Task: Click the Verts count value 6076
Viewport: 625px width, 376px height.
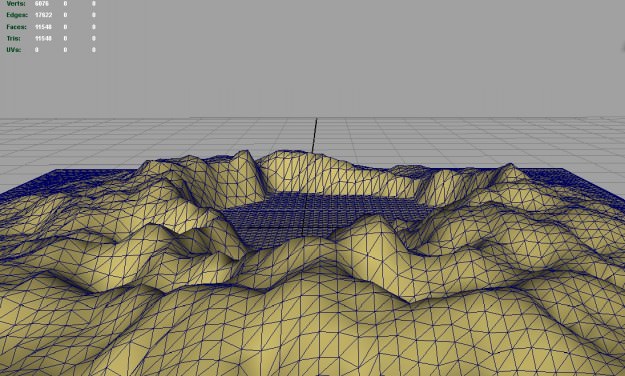Action: (41, 3)
